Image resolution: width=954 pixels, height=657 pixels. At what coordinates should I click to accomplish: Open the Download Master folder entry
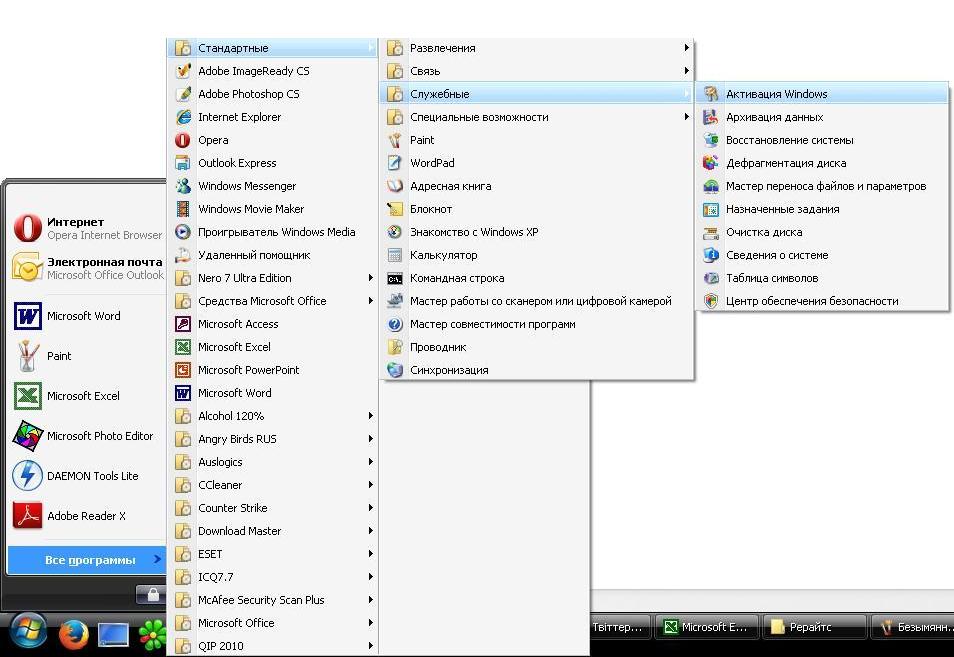pos(272,531)
